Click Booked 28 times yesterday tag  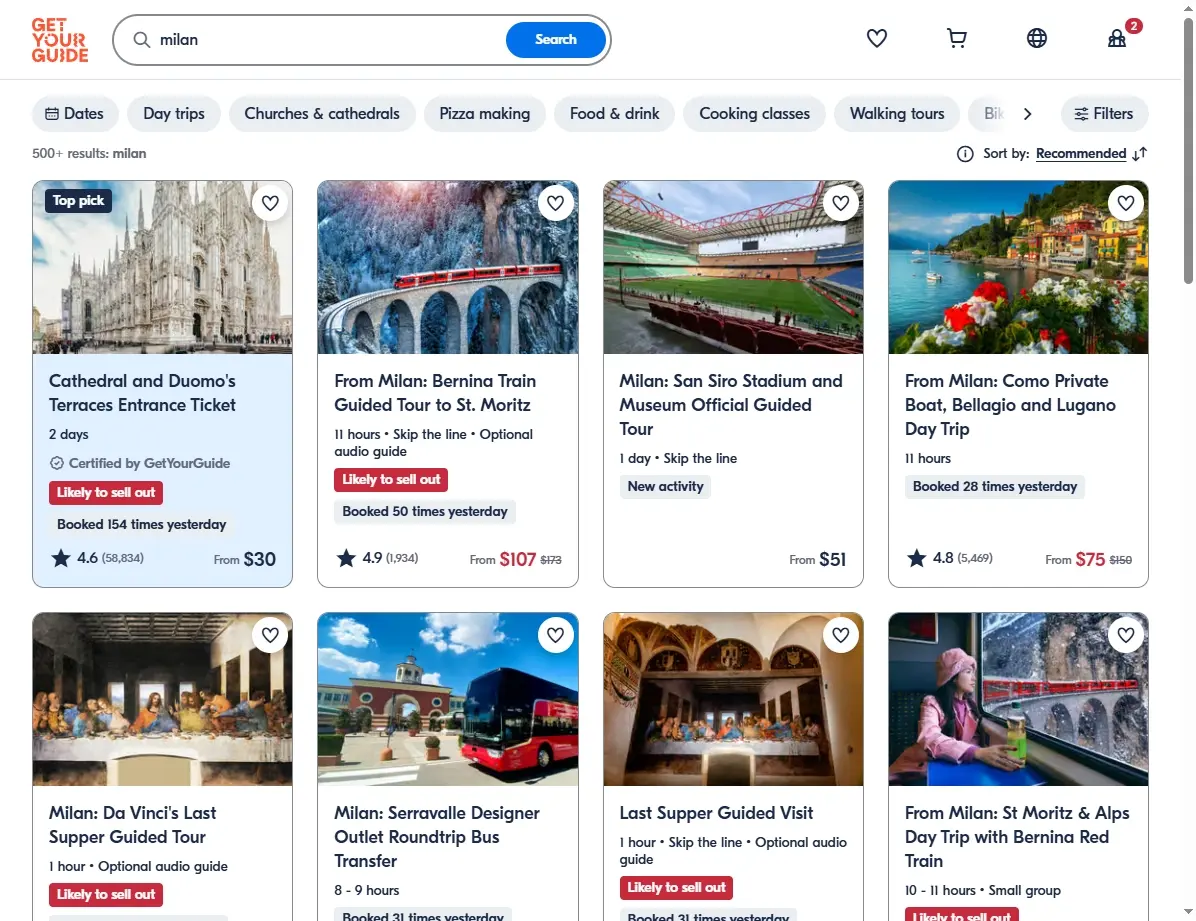995,486
